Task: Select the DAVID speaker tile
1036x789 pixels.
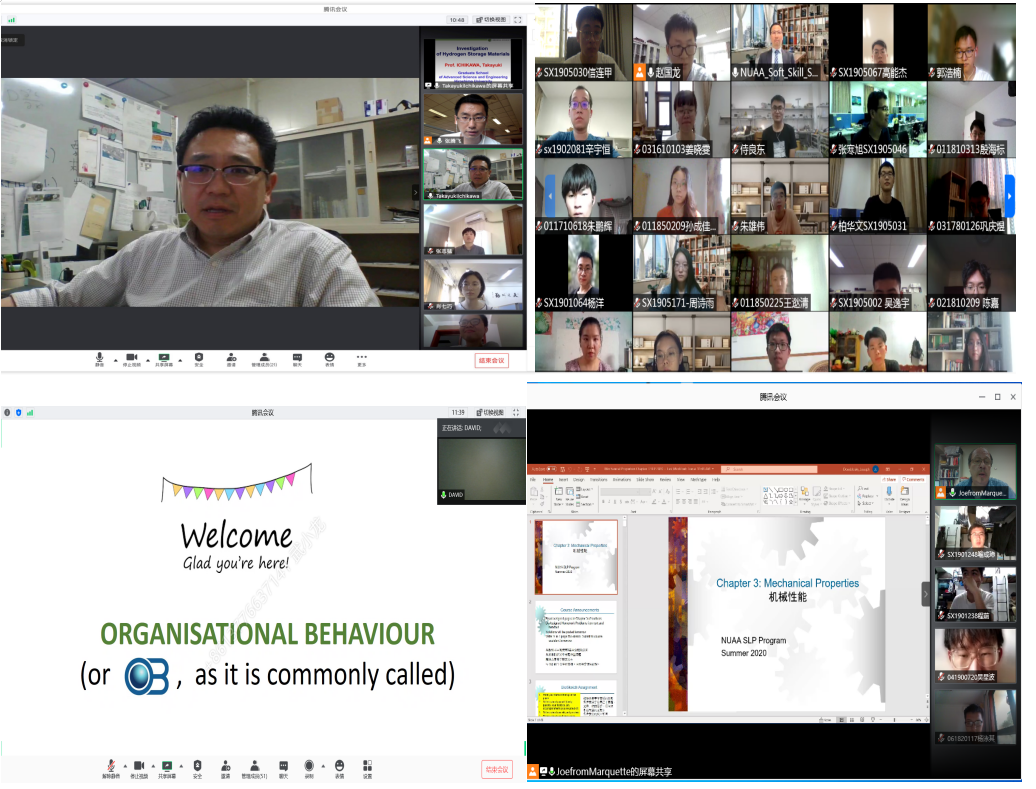Action: coord(482,462)
